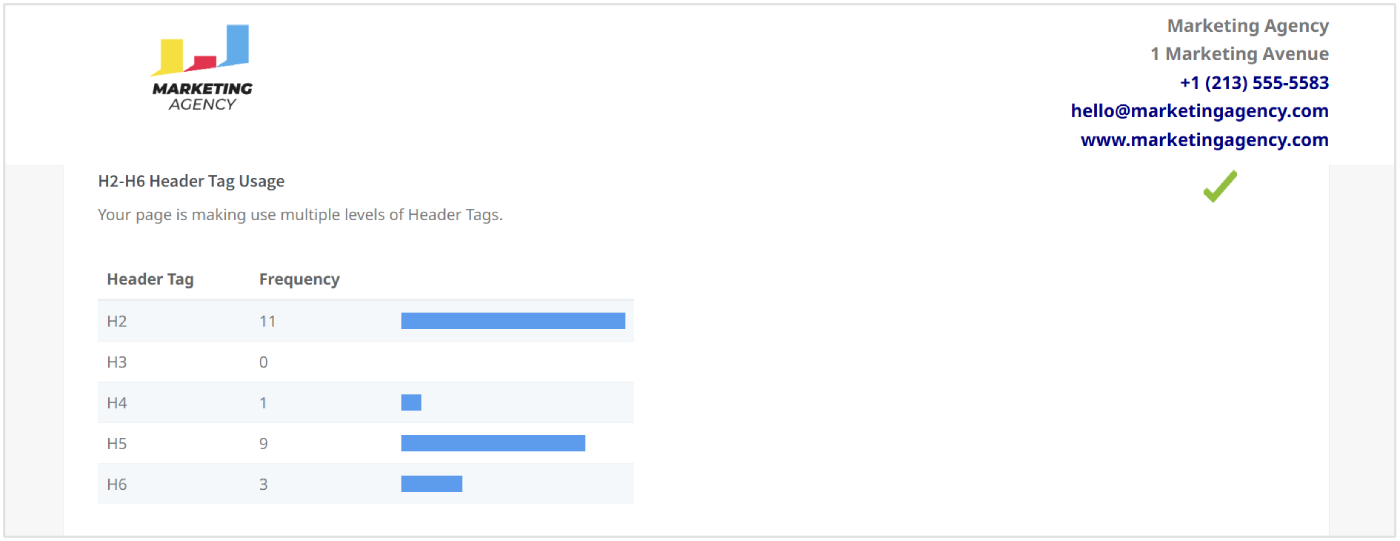Image resolution: width=1400 pixels, height=541 pixels.
Task: Select the H3 row label
Action: [x=118, y=362]
